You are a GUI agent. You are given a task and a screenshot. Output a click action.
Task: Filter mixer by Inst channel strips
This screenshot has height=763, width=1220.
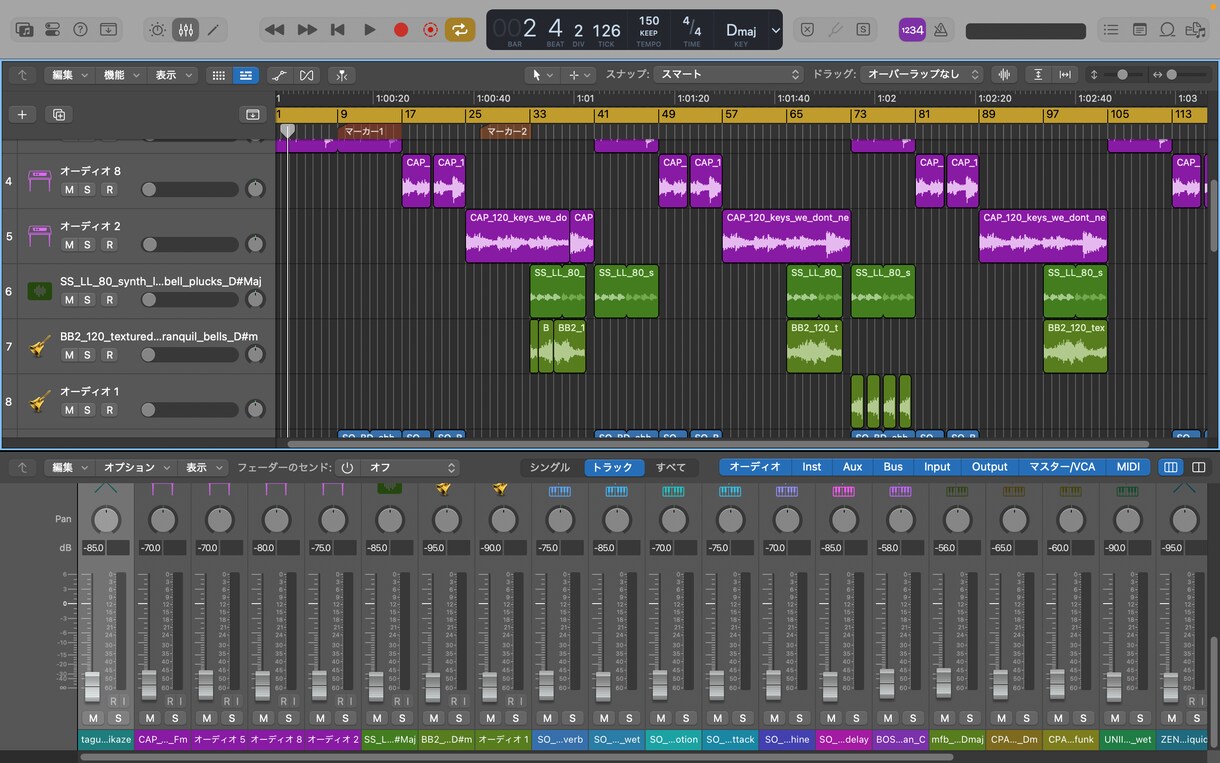[x=812, y=467]
